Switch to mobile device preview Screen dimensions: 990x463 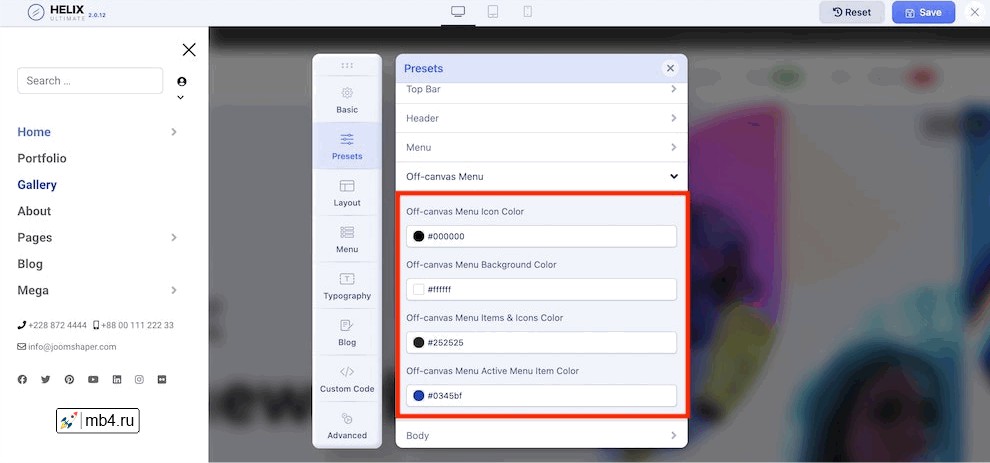[527, 12]
